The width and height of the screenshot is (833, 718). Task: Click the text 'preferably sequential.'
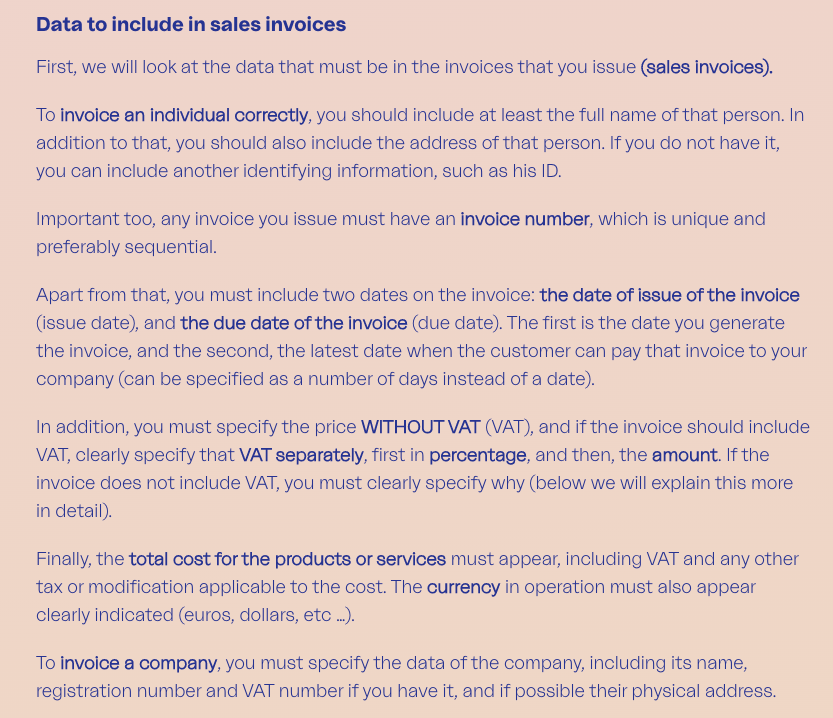click(x=126, y=247)
